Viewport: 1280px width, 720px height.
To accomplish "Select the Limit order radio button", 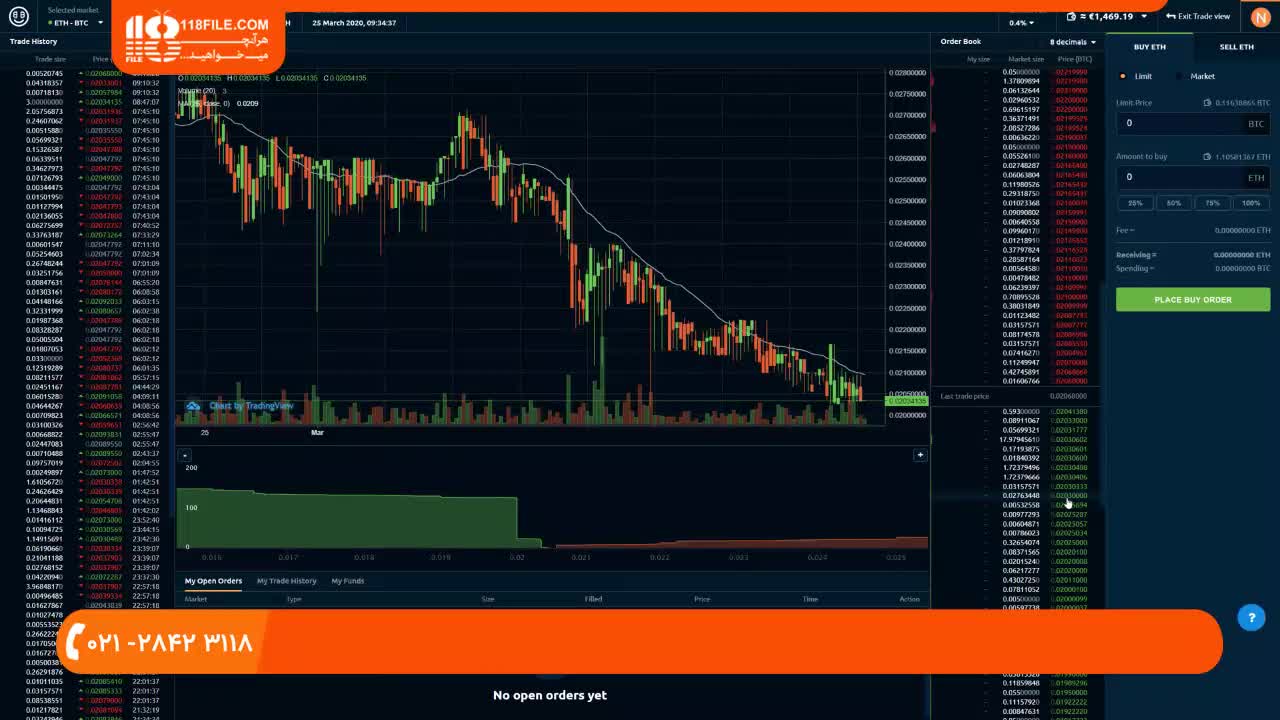I will (x=1123, y=76).
